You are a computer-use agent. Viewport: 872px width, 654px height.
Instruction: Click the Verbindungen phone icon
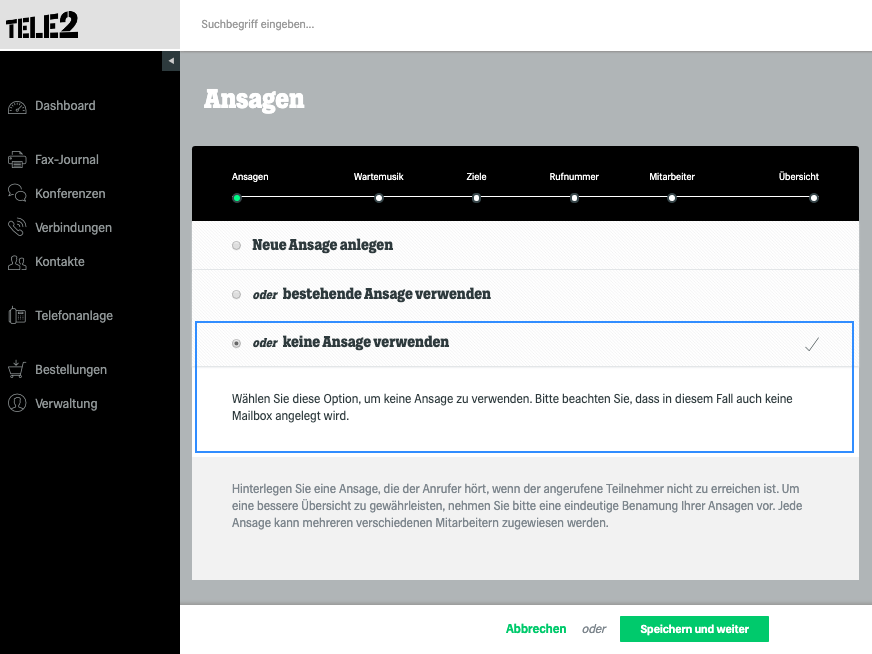point(17,227)
